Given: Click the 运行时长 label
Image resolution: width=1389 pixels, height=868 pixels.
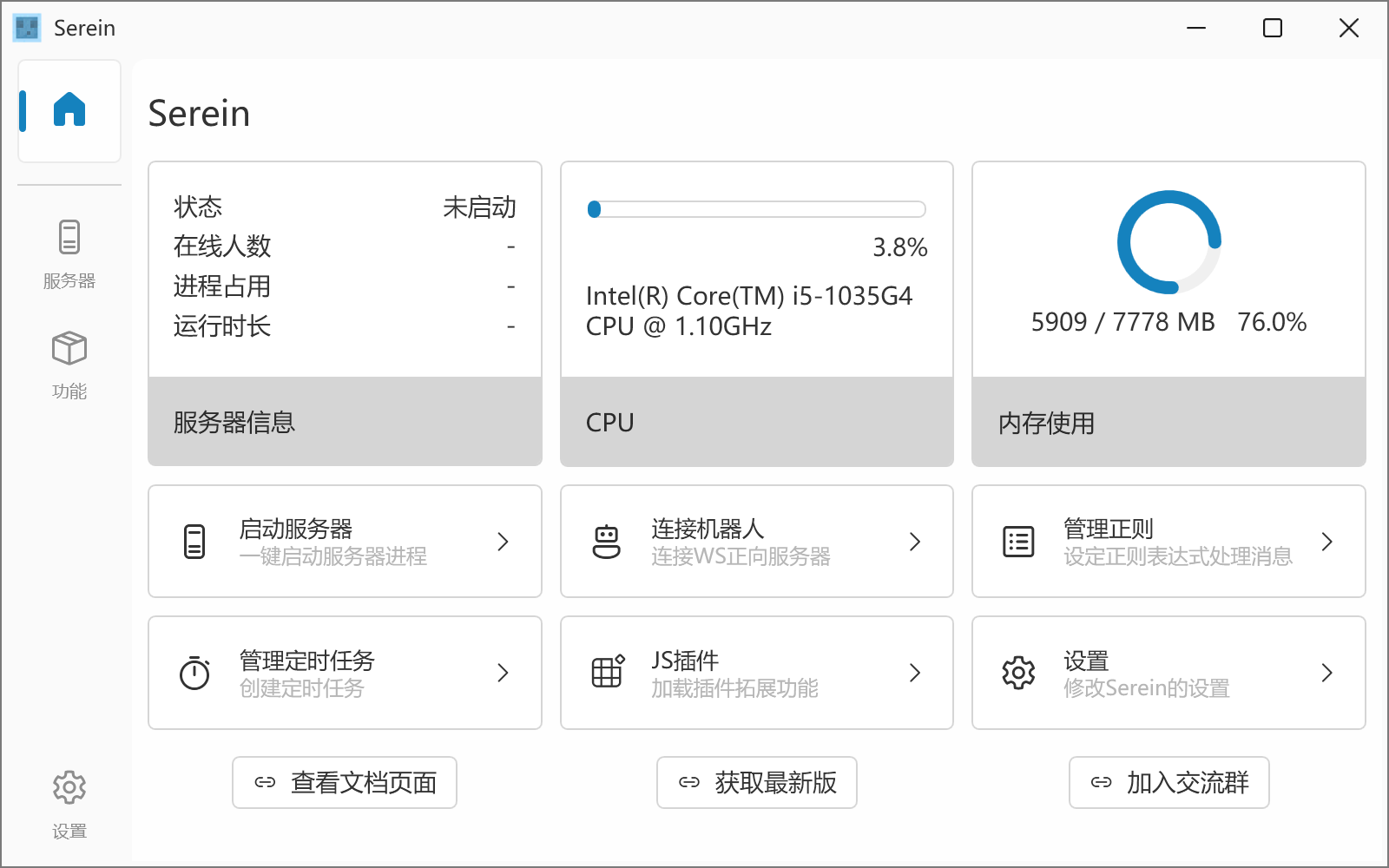Looking at the screenshot, I should coord(222,325).
